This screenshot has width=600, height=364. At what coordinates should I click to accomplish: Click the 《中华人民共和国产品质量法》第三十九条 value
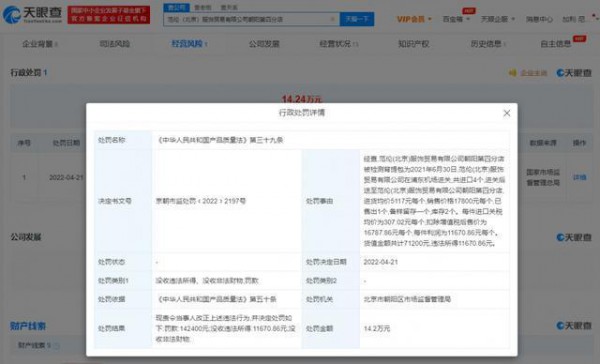(220, 140)
